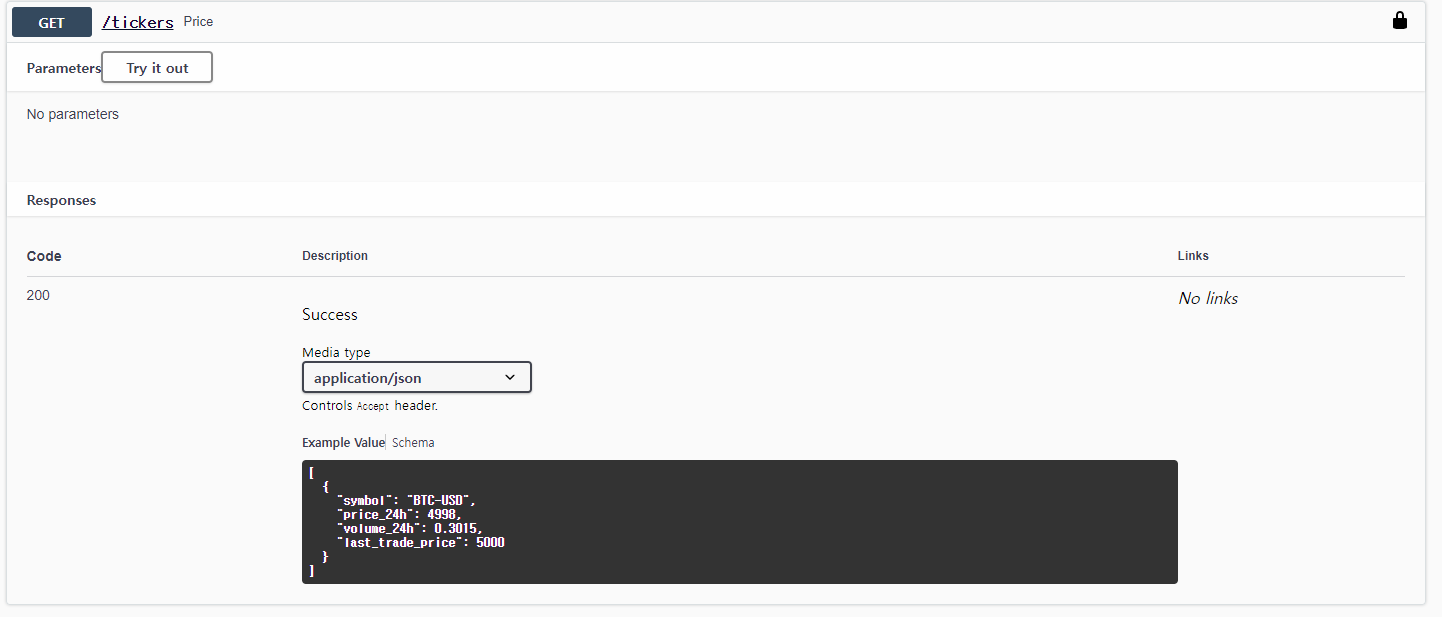
Task: Click the Parameters section heading
Action: click(64, 69)
